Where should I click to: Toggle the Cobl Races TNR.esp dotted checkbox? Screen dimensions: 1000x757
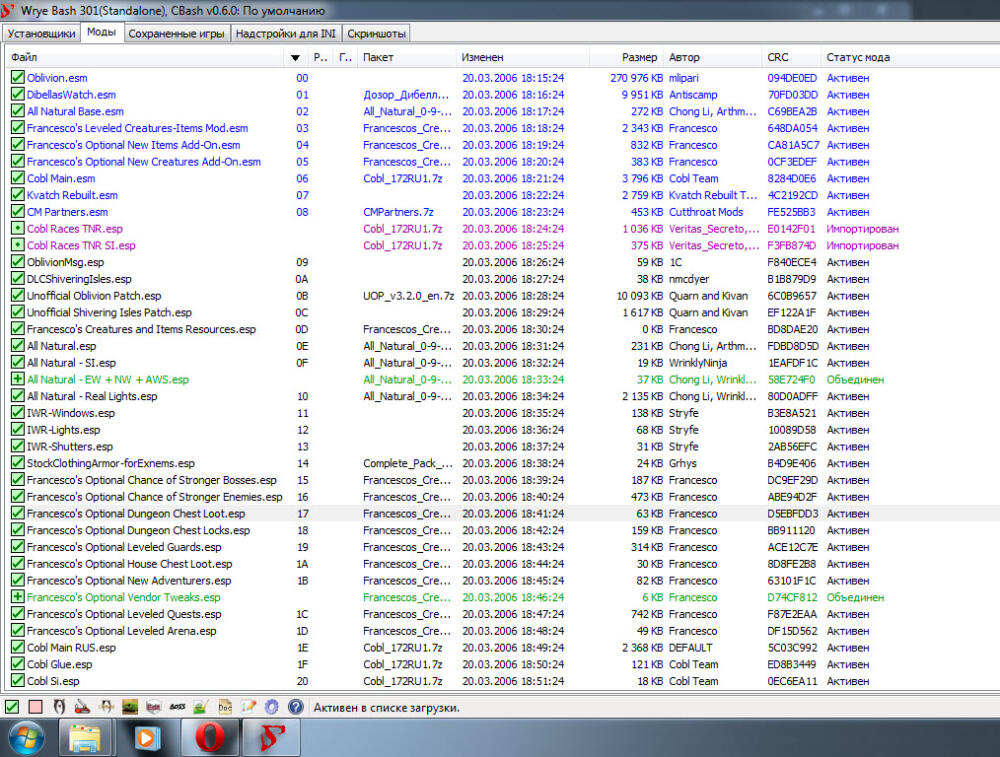click(x=17, y=228)
